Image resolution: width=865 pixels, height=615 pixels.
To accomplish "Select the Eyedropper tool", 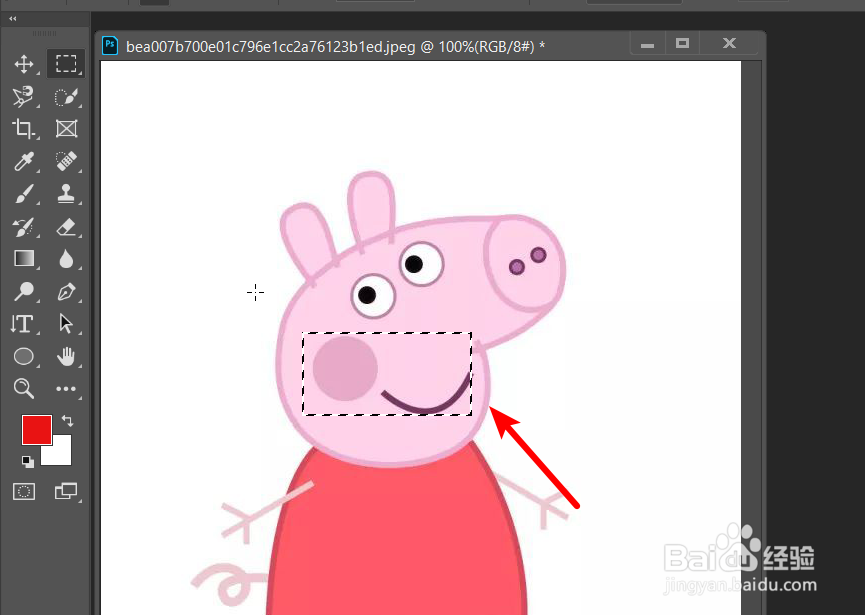I will (24, 162).
